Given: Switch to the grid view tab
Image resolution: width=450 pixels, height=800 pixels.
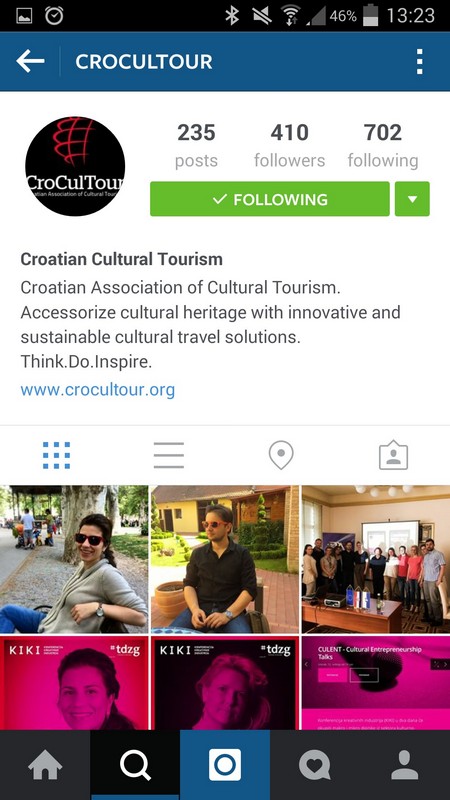Looking at the screenshot, I should click(x=56, y=455).
